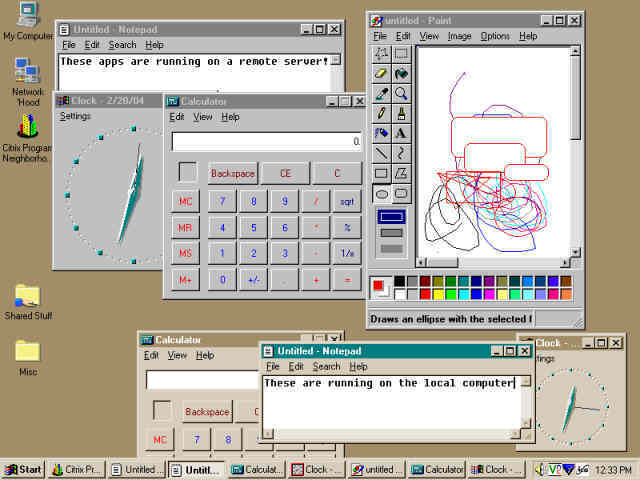Select the Free-Form Select tool in Paint

[x=381, y=54]
